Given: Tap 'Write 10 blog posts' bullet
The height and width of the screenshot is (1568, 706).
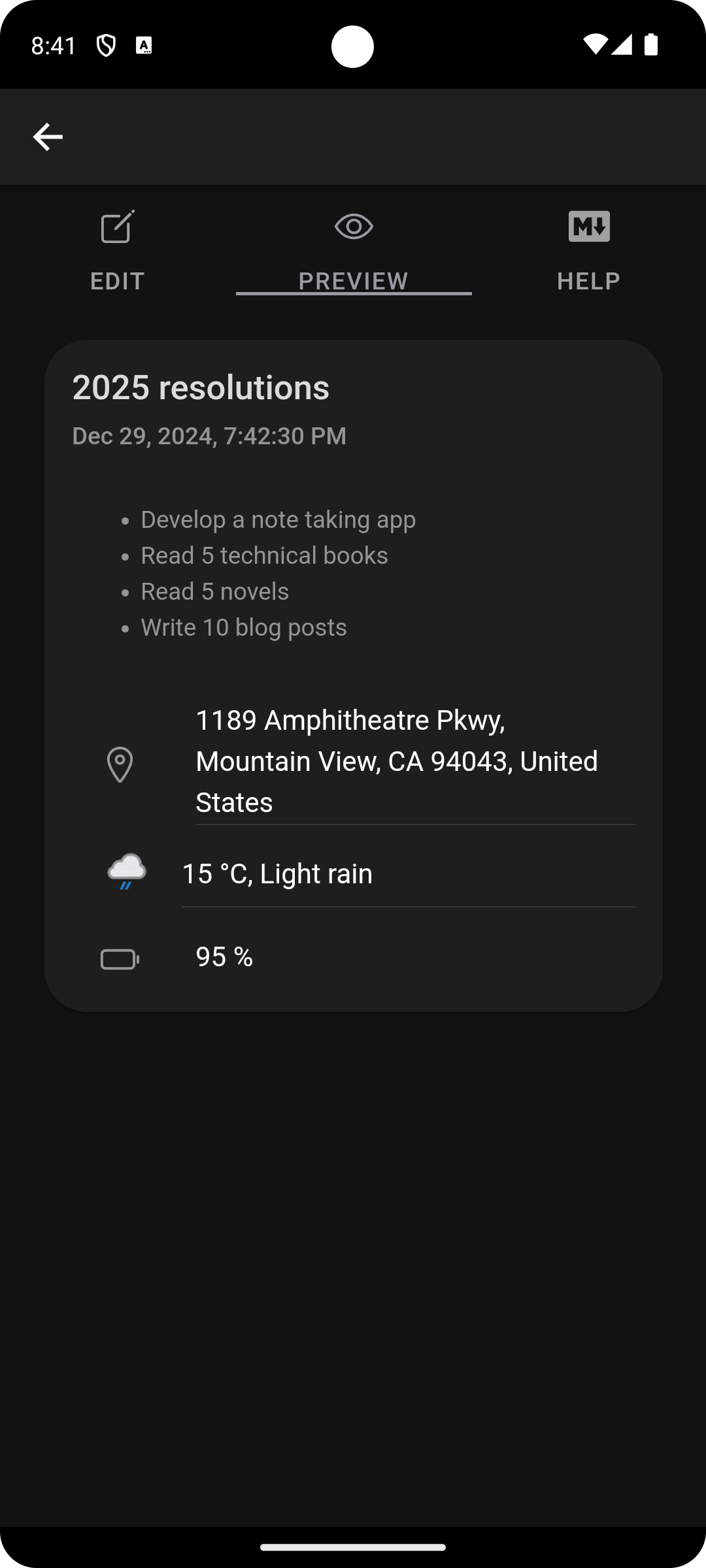Looking at the screenshot, I should tap(244, 628).
